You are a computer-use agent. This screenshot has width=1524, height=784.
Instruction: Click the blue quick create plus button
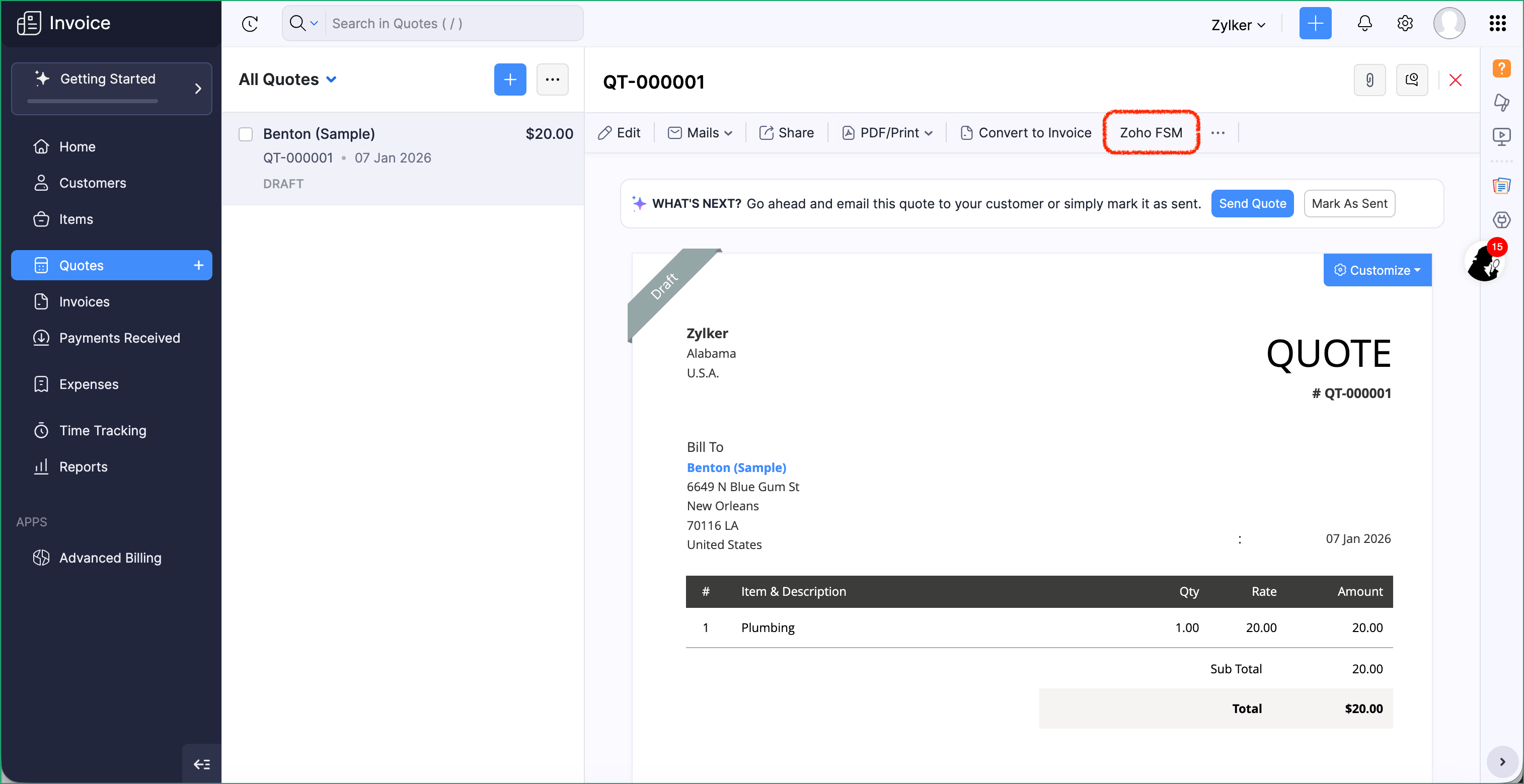point(1315,23)
